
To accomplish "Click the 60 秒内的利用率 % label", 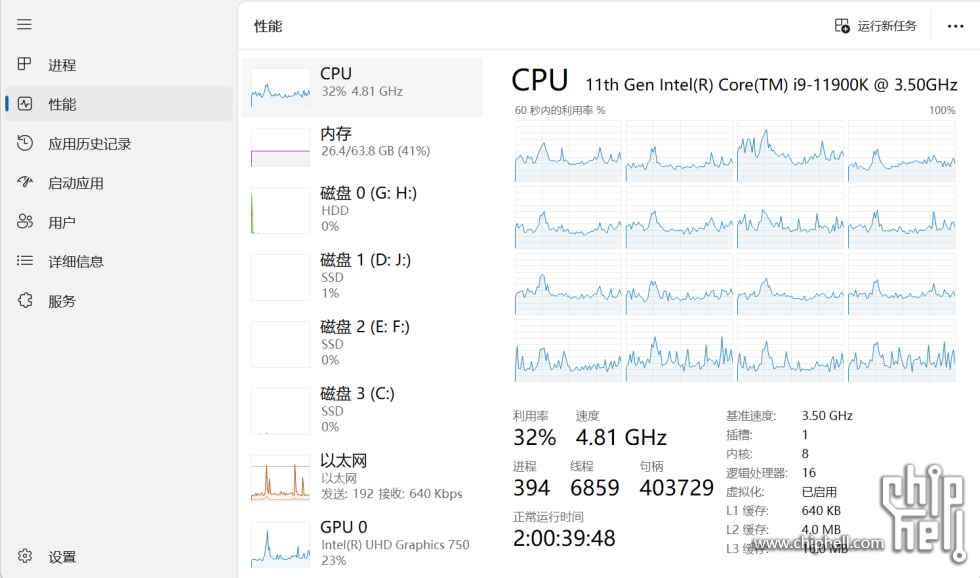I will [560, 110].
